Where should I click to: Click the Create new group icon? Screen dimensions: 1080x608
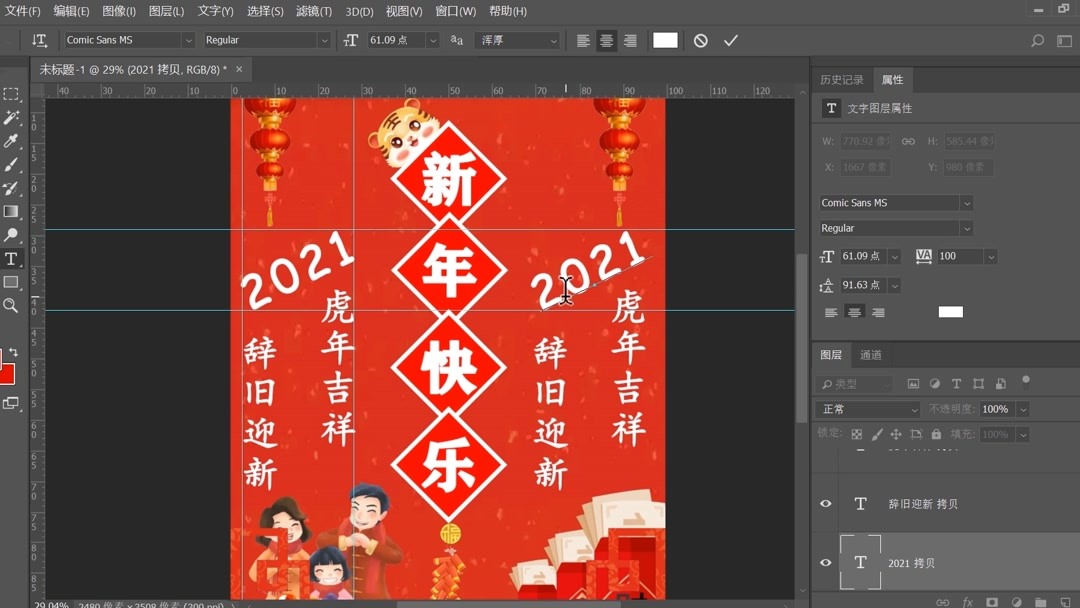tap(1039, 601)
